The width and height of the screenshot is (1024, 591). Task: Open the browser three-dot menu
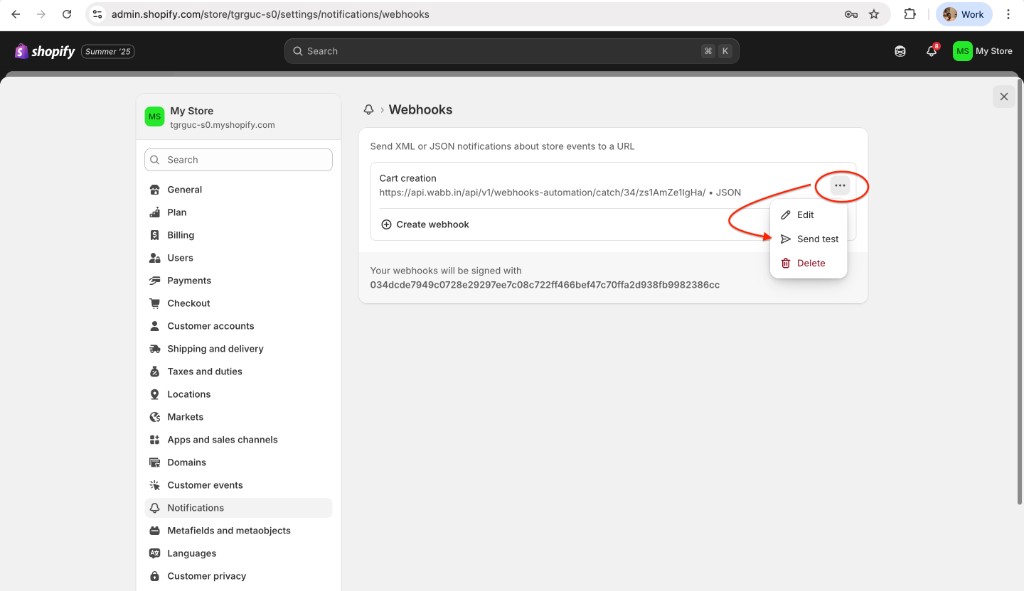coord(1008,14)
